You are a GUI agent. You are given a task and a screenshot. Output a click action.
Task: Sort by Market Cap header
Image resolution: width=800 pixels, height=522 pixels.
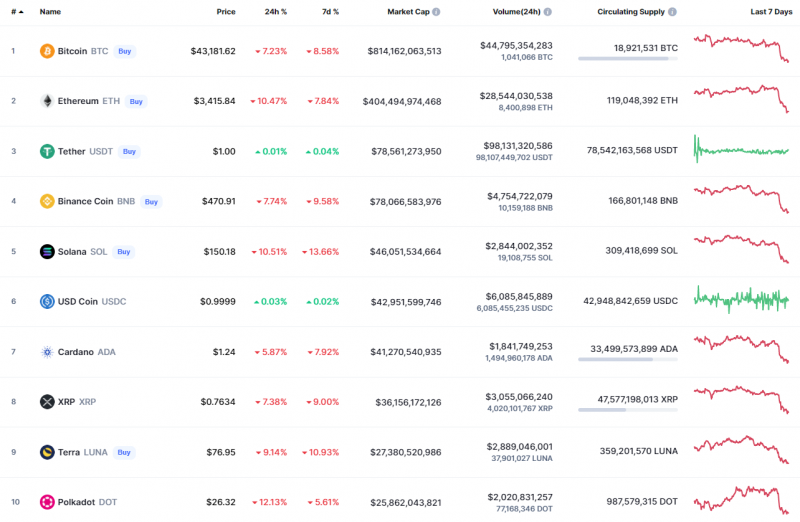408,12
